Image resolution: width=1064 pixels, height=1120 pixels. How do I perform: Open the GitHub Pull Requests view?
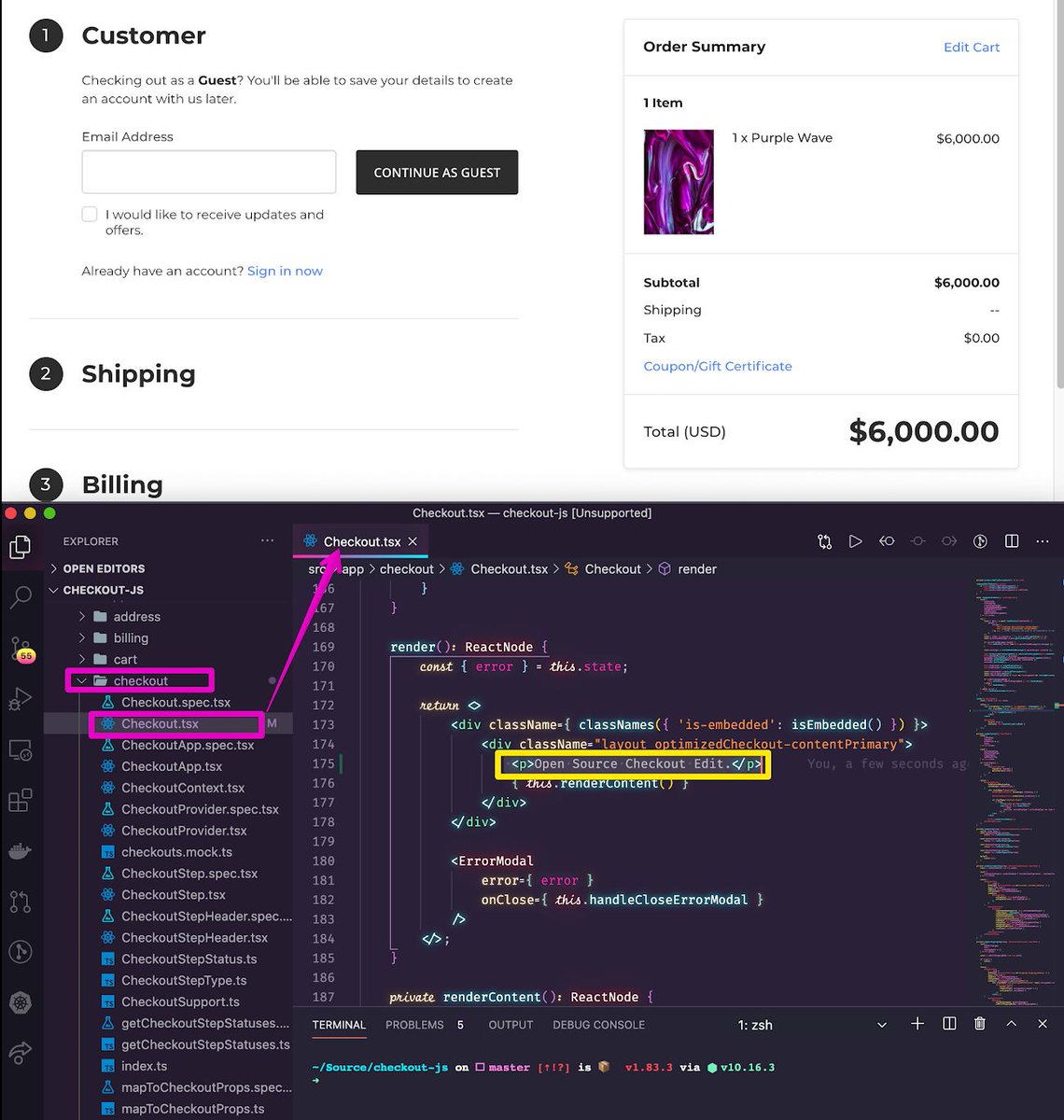coord(21,902)
